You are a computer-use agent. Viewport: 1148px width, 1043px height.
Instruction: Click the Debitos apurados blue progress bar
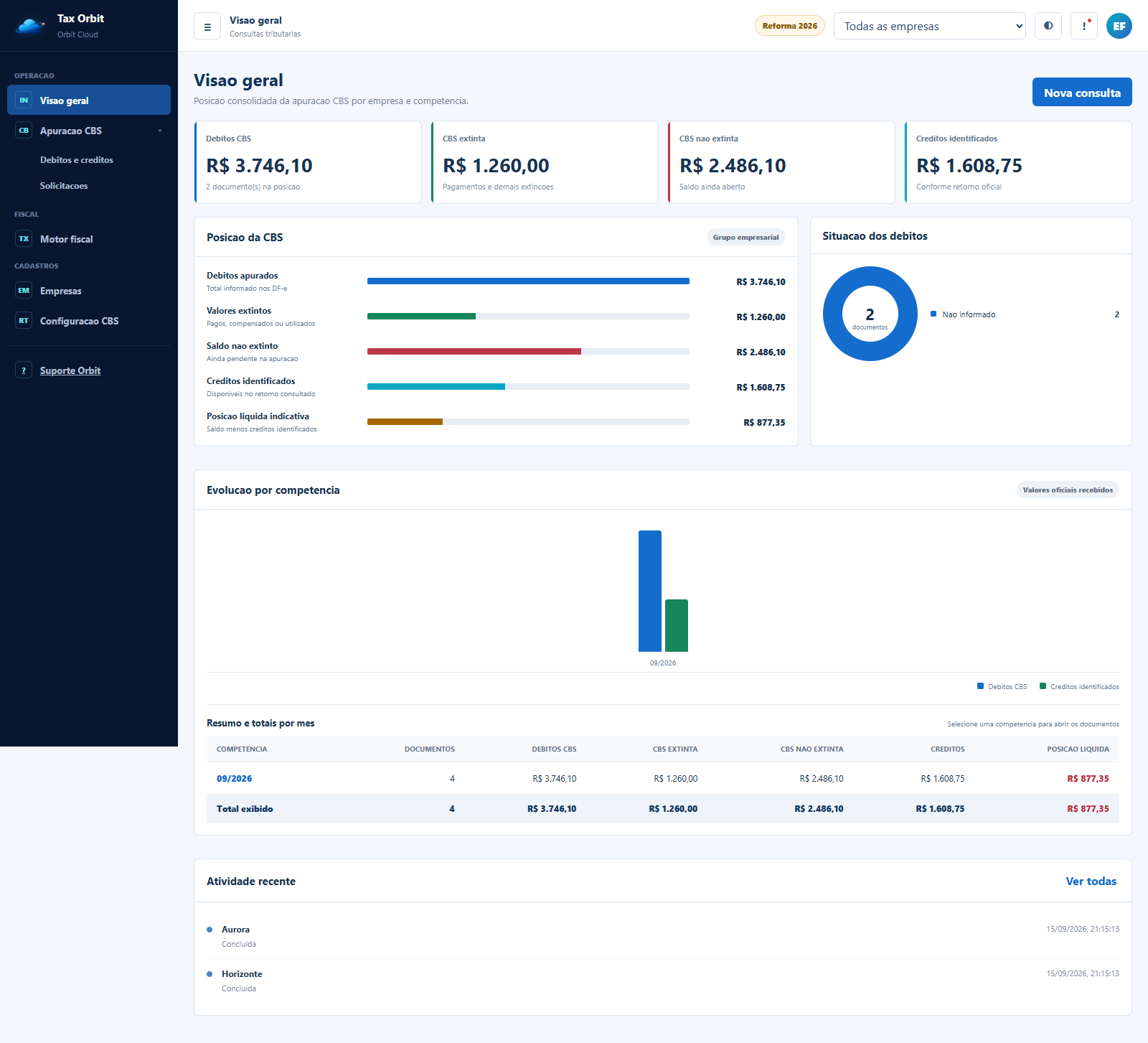point(528,281)
